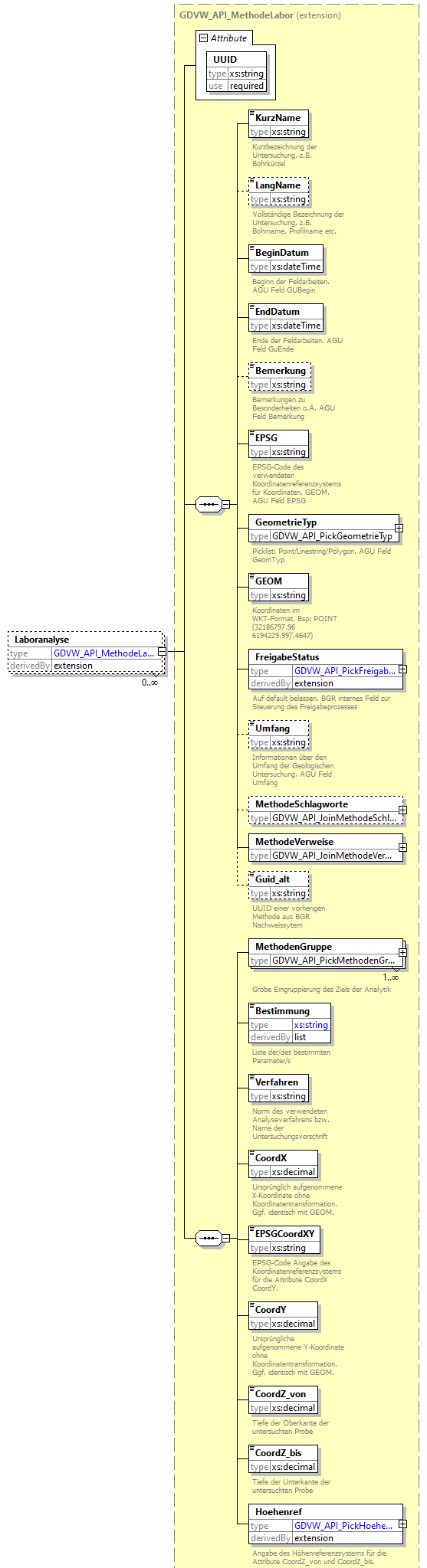427x1568 pixels.
Task: Click the GDVW_API_PickMethodenGr... type text
Action: (334, 961)
